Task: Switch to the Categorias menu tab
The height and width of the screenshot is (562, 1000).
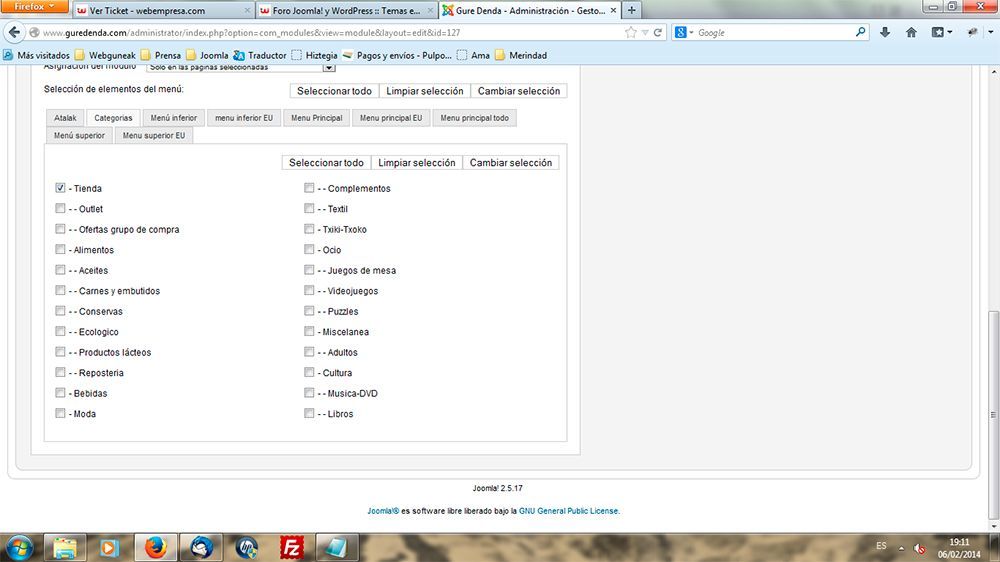Action: pyautogui.click(x=113, y=118)
